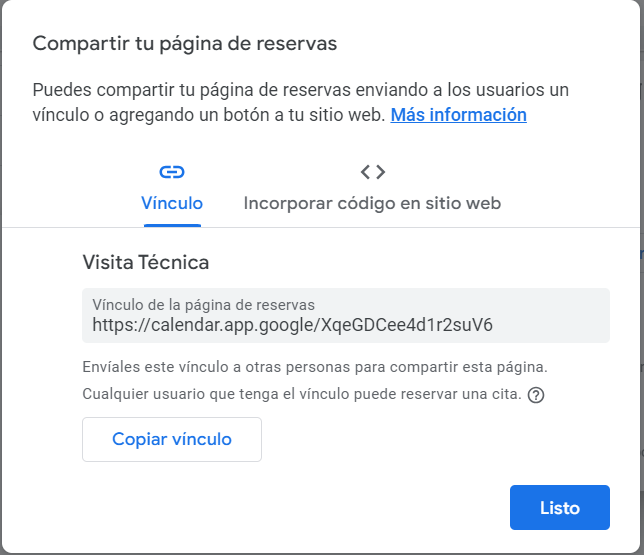Click the Visita Técnica heading
Viewport: 644px width, 555px height.
click(146, 262)
